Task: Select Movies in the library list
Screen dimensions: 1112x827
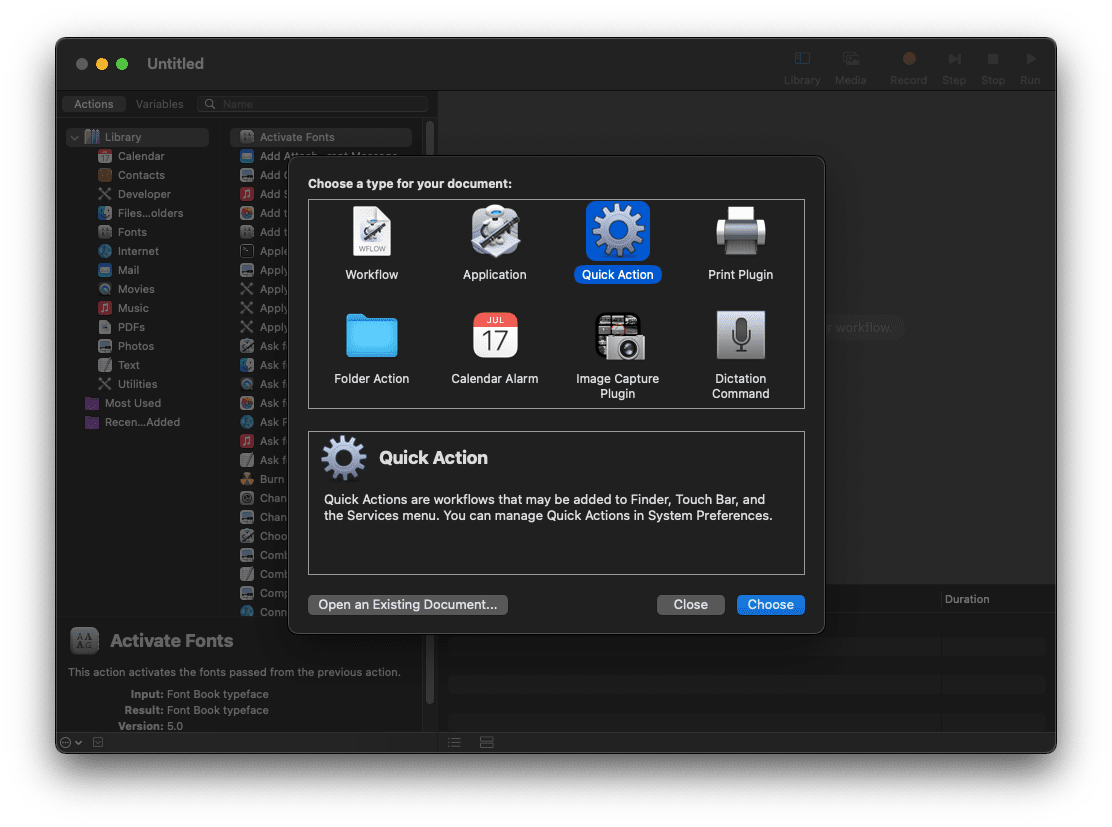Action: [x=136, y=289]
